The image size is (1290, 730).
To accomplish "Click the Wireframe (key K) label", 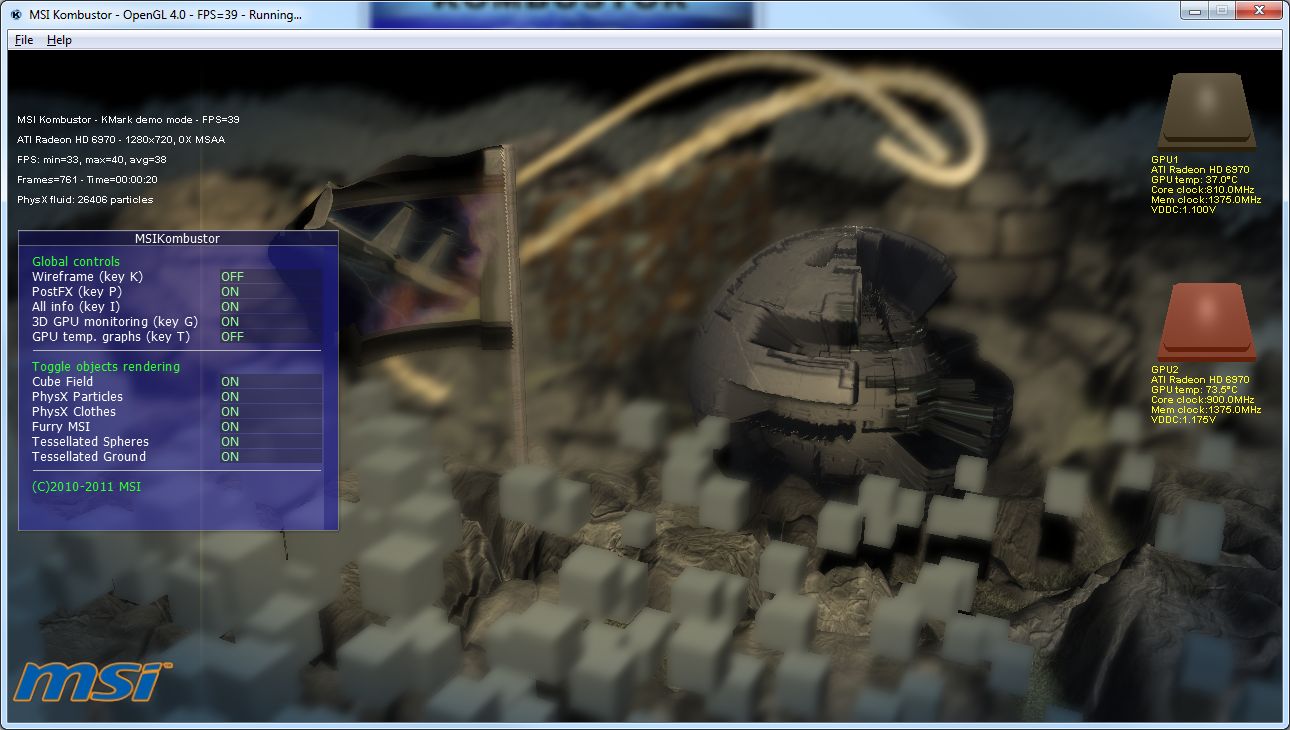I will [x=88, y=277].
